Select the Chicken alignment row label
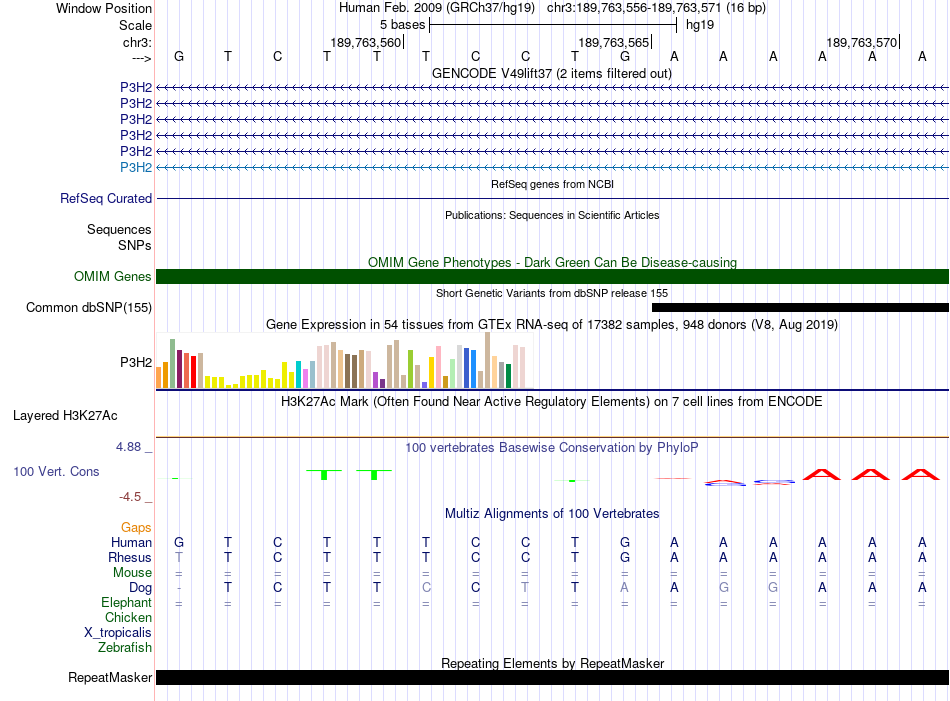The height and width of the screenshot is (701, 950). tap(128, 617)
